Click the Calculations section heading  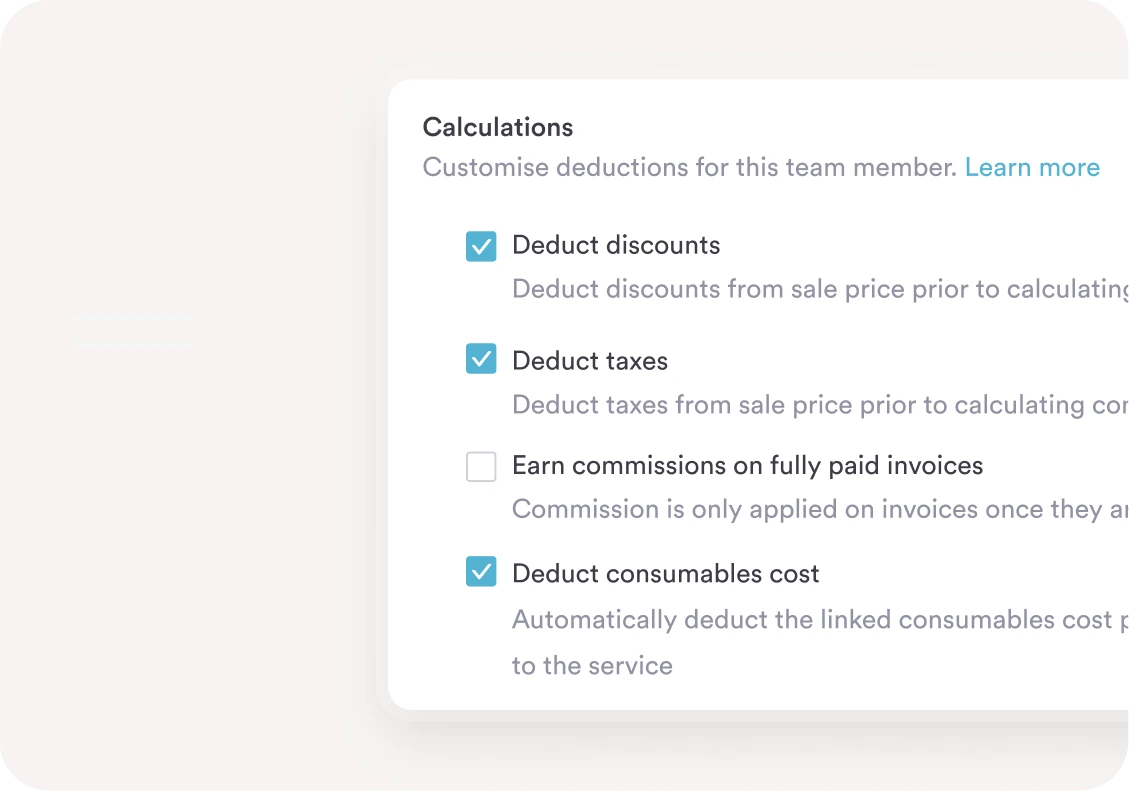[498, 127]
